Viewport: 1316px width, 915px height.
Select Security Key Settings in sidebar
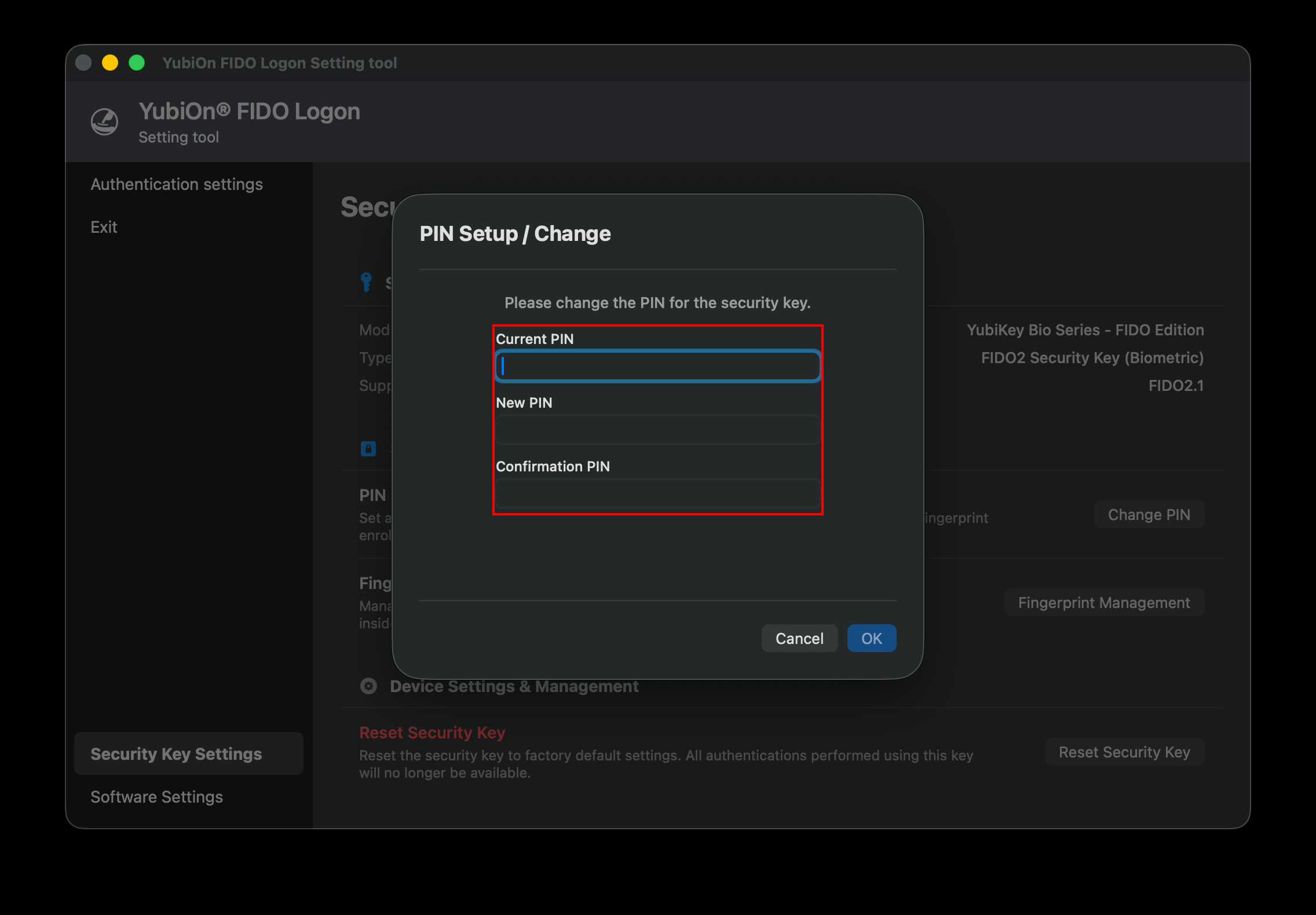[189, 753]
